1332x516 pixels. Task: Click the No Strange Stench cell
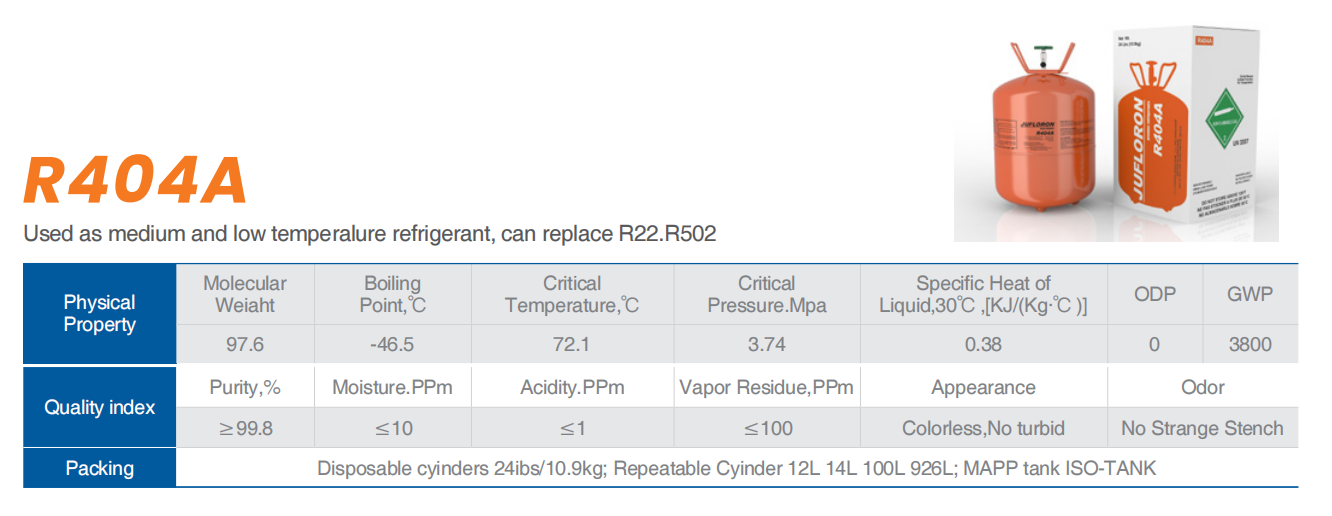[1202, 428]
